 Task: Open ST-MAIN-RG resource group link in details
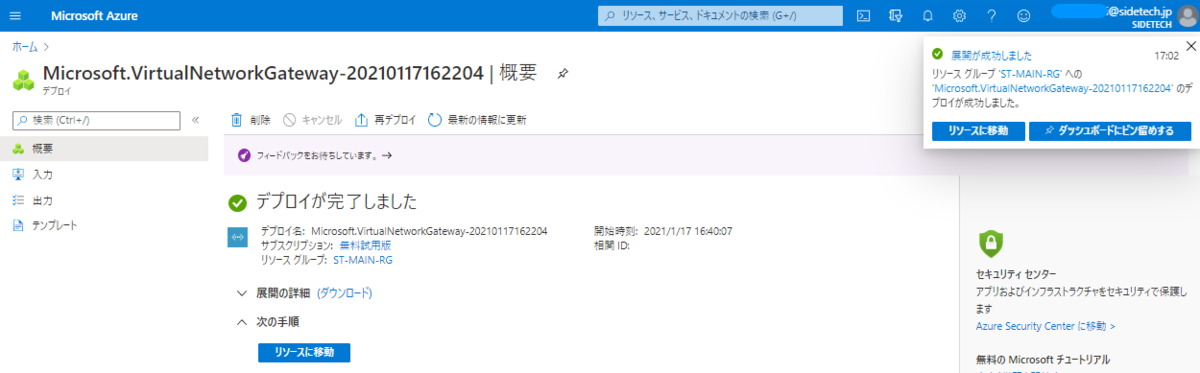click(363, 259)
